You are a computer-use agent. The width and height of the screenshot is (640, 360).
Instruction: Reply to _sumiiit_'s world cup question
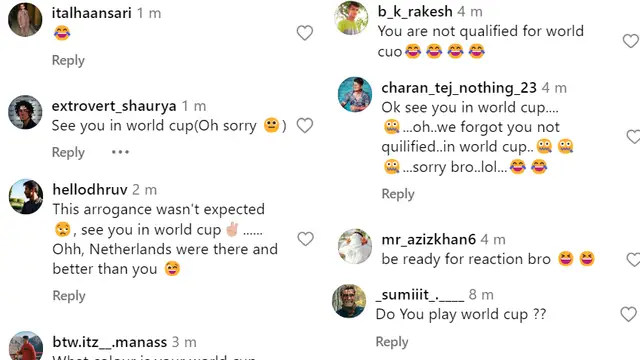392,342
